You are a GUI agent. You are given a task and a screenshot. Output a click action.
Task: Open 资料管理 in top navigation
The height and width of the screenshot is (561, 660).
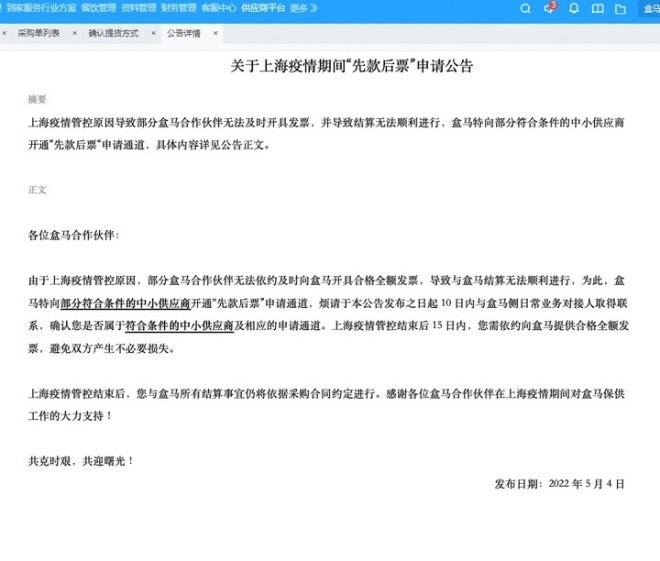138,8
